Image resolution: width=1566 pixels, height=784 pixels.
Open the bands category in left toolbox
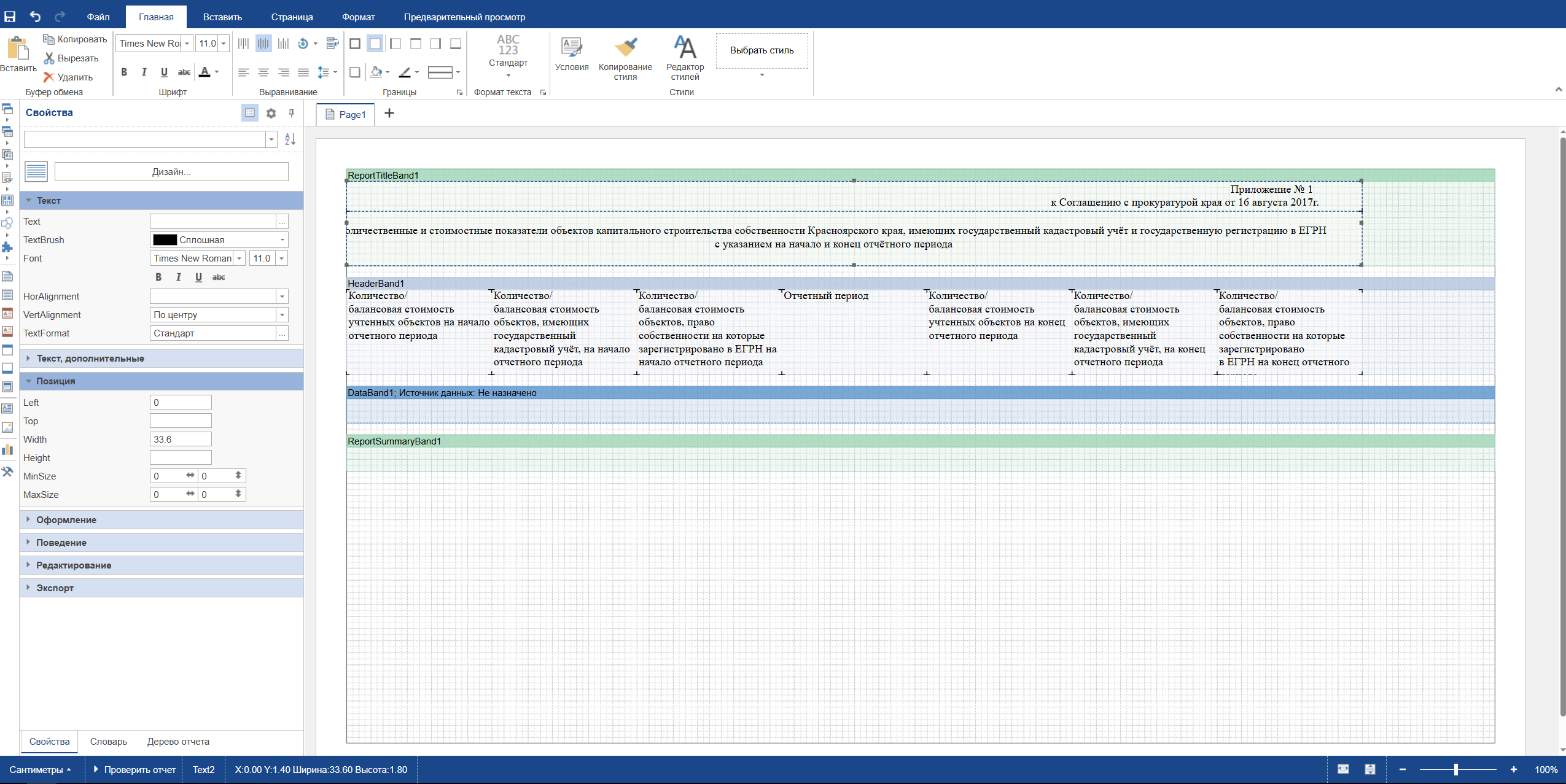[x=7, y=109]
